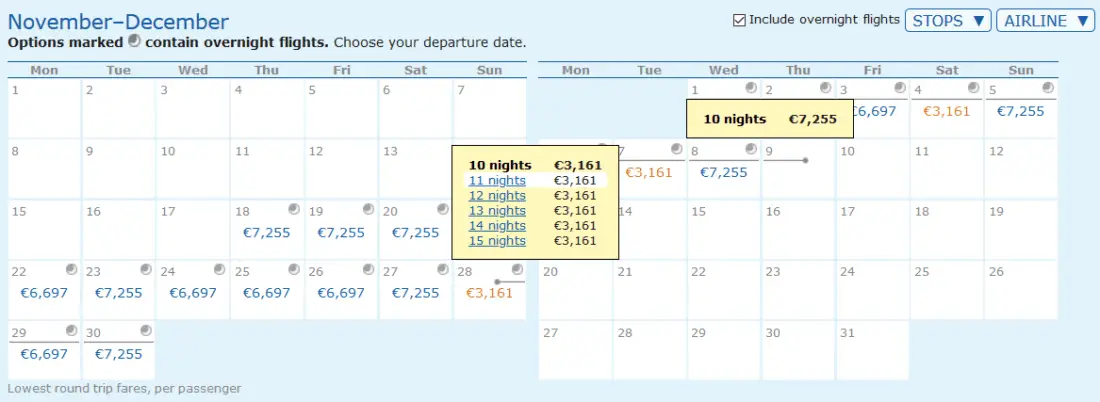This screenshot has width=1100, height=402.
Task: Click overnight moon icon on November 30
Action: pyautogui.click(x=146, y=329)
